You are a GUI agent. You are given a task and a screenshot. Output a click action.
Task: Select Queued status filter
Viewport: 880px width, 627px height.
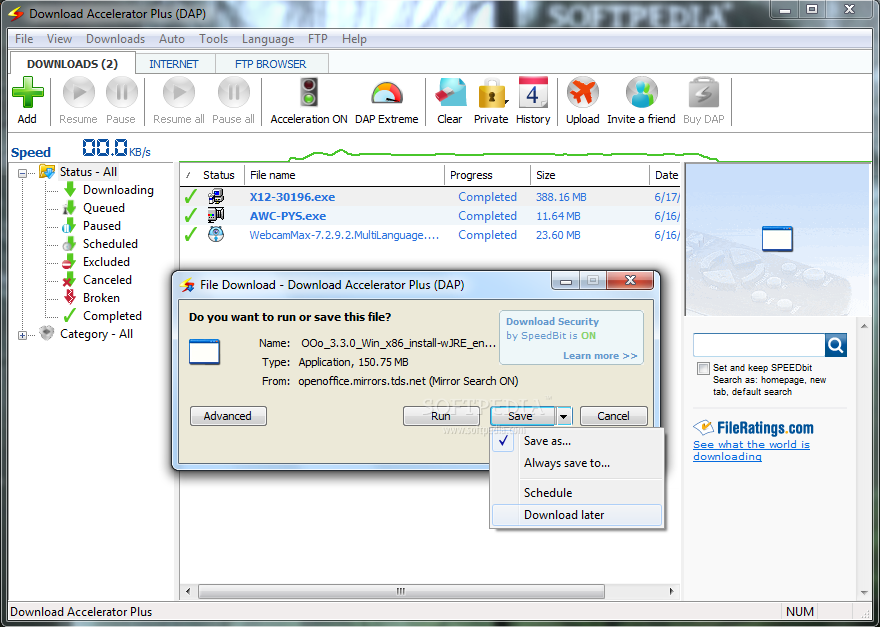click(104, 208)
